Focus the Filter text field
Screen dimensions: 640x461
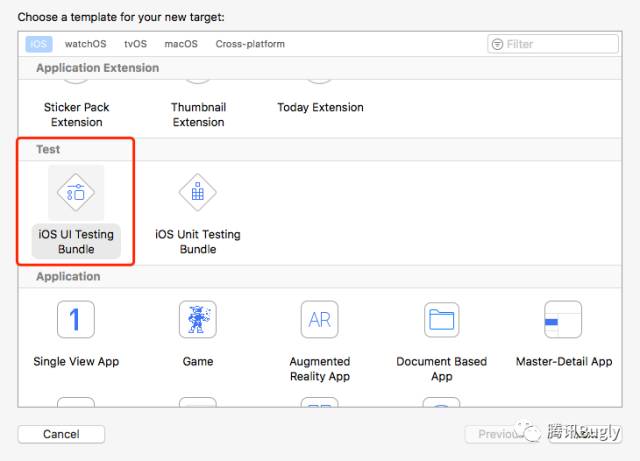[x=553, y=44]
